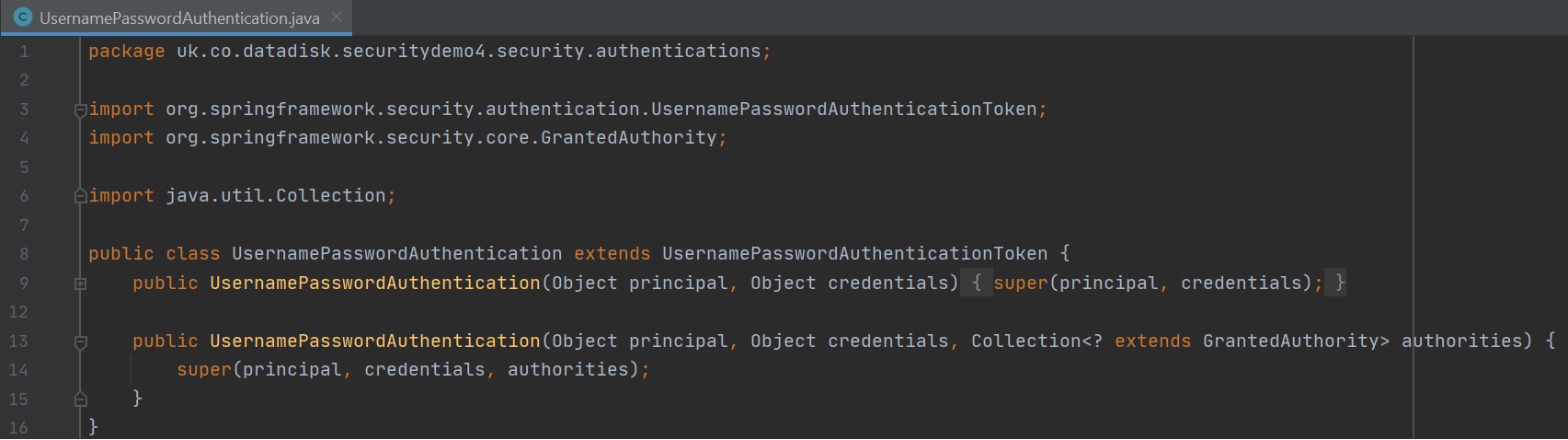The height and width of the screenshot is (440, 1568).
Task: Click the package keyword on line 1
Action: (x=126, y=52)
